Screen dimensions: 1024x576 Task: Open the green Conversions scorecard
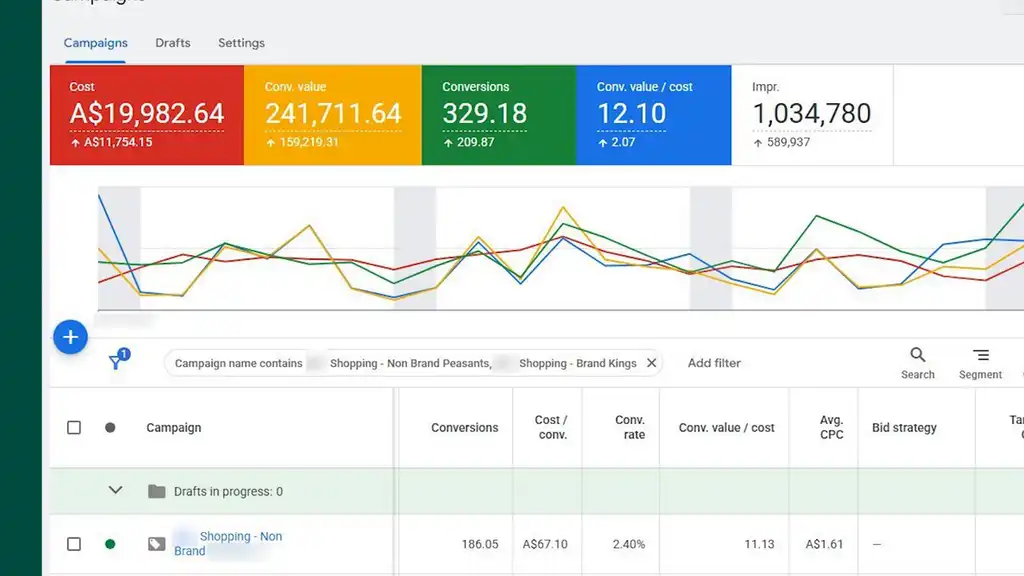coord(499,115)
